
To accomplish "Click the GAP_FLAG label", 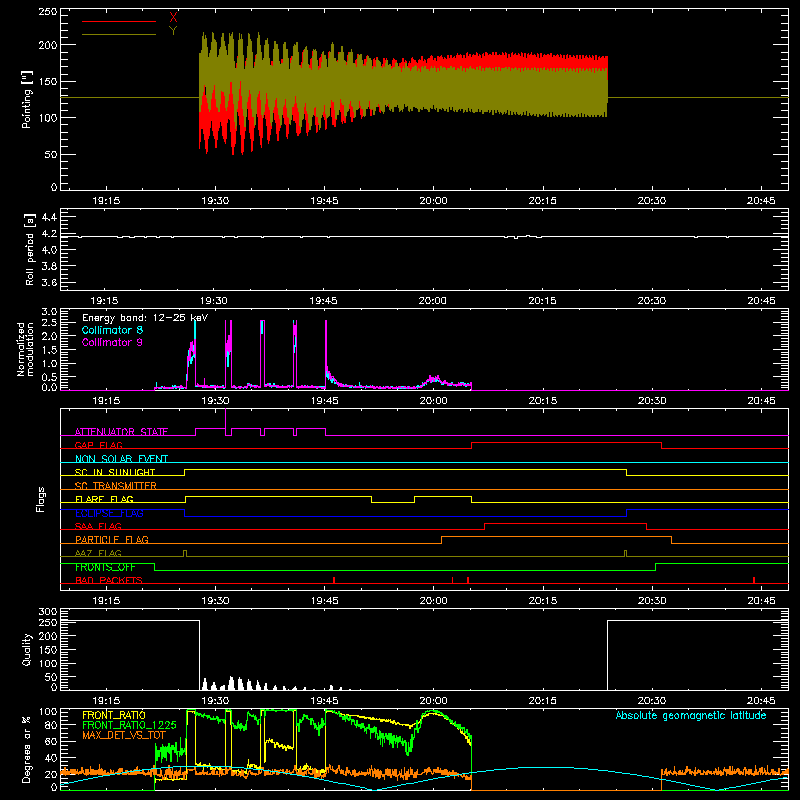I will point(98,445).
